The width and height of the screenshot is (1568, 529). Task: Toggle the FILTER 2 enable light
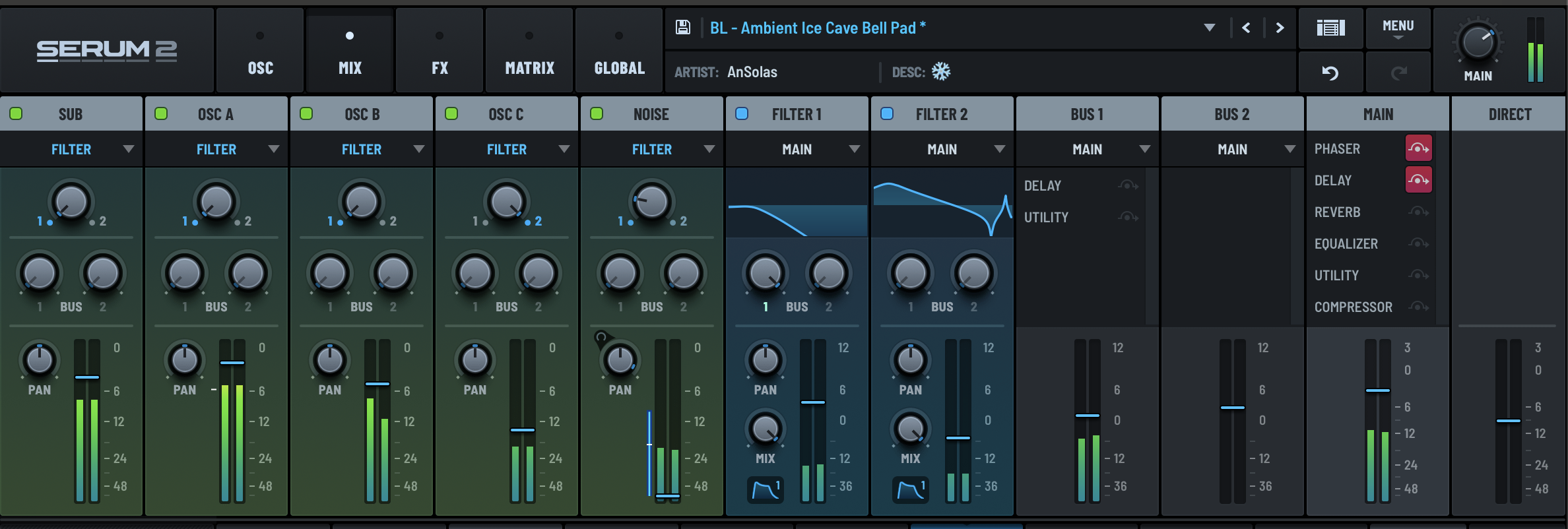point(887,113)
